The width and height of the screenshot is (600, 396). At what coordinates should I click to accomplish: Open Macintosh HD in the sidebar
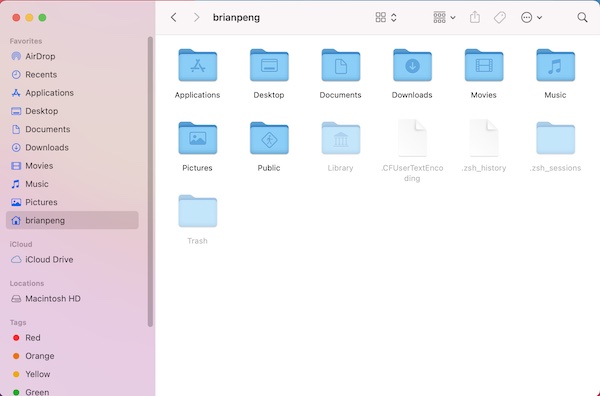coord(72,298)
